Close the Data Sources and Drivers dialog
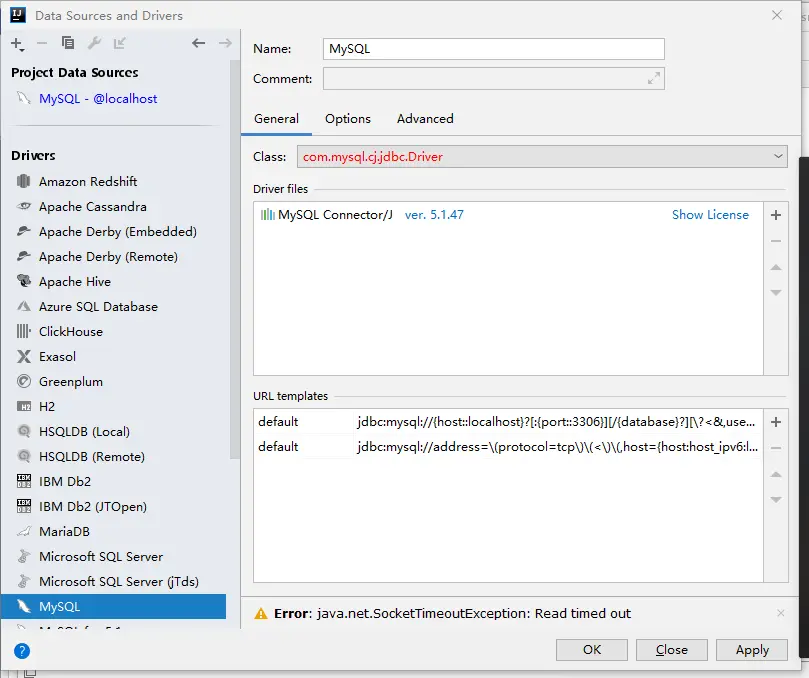Viewport: 809px width, 678px height. (x=777, y=15)
